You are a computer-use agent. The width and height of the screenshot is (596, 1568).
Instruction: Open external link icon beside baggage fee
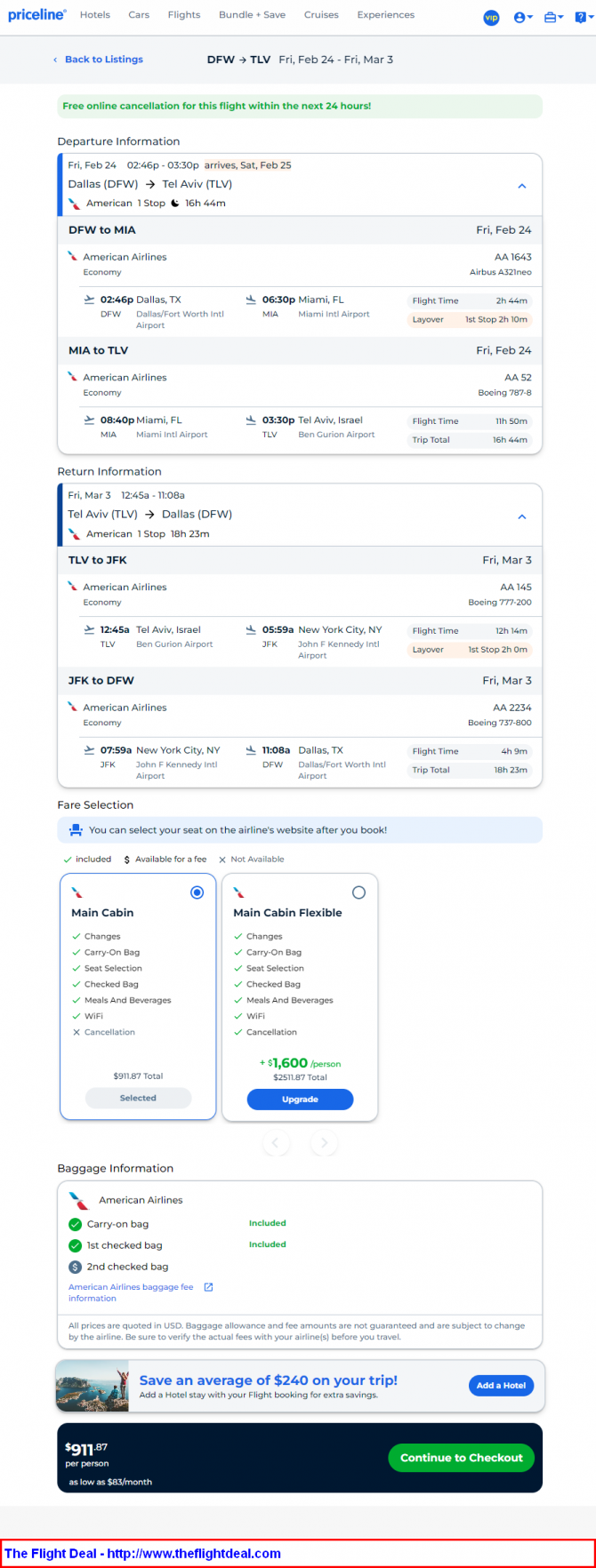pyautogui.click(x=208, y=1287)
